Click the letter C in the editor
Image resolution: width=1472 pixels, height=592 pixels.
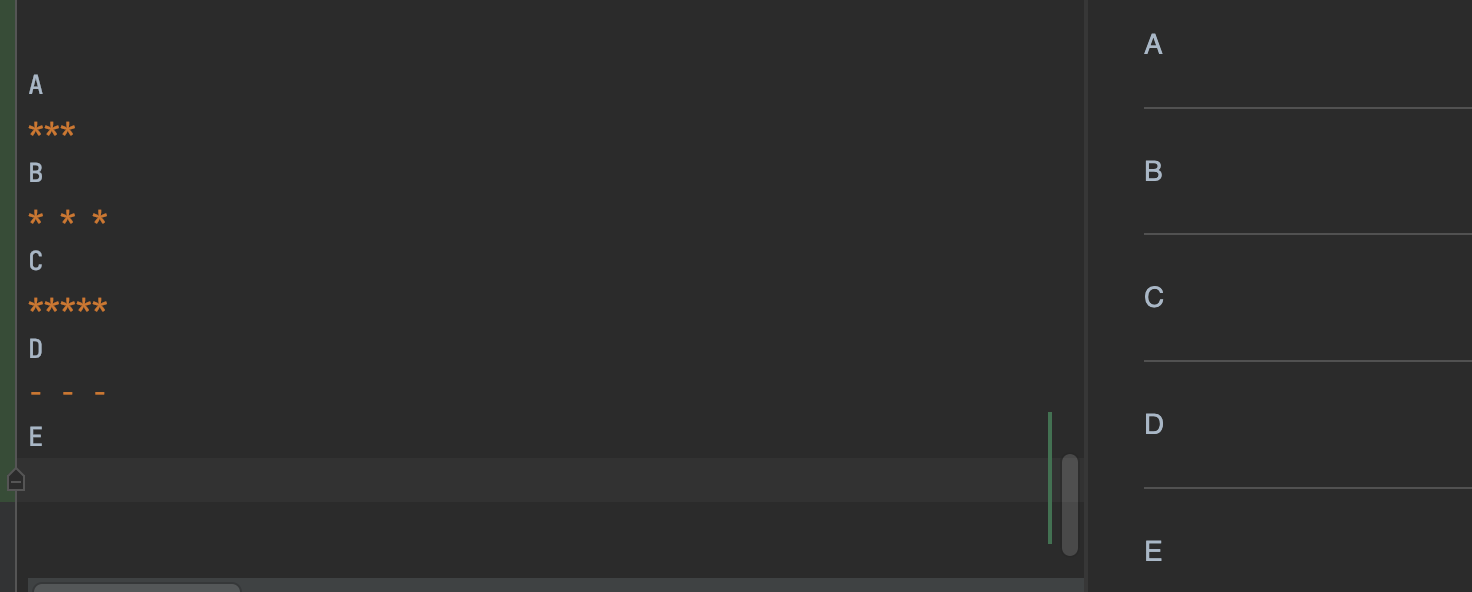pos(36,262)
